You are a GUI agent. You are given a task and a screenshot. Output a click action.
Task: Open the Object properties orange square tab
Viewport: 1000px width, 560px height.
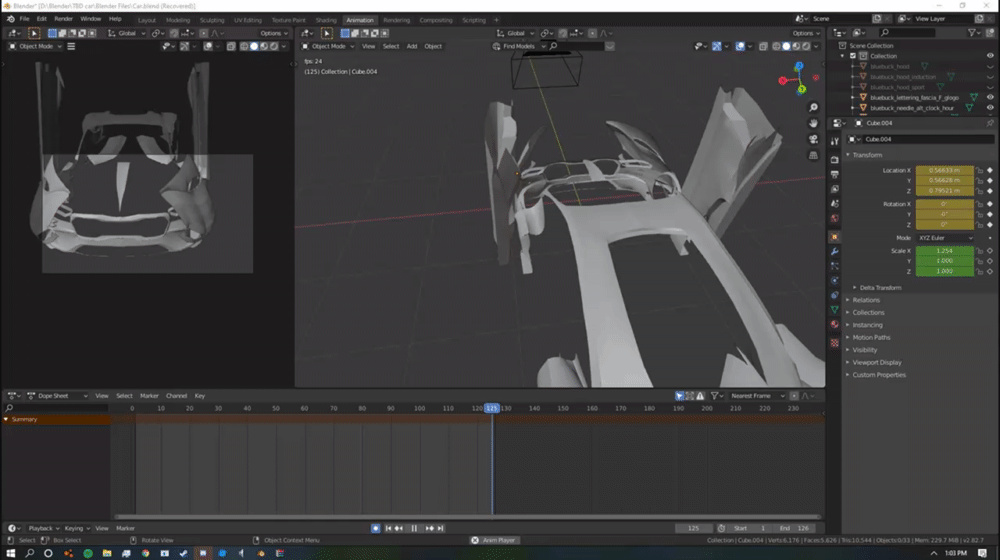coord(835,236)
